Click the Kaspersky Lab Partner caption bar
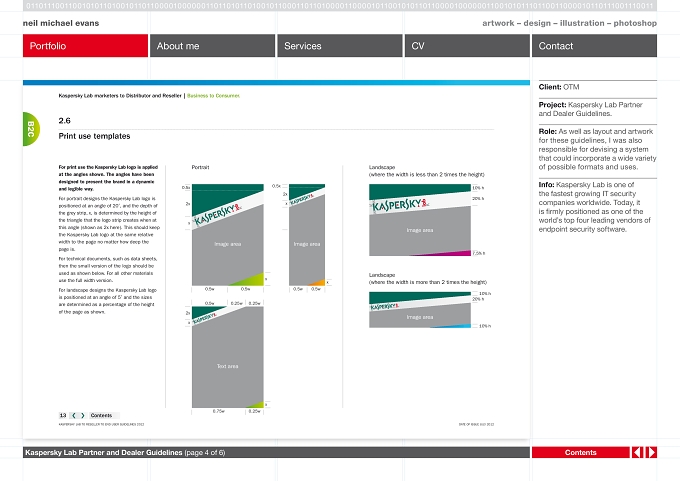 pyautogui.click(x=276, y=452)
